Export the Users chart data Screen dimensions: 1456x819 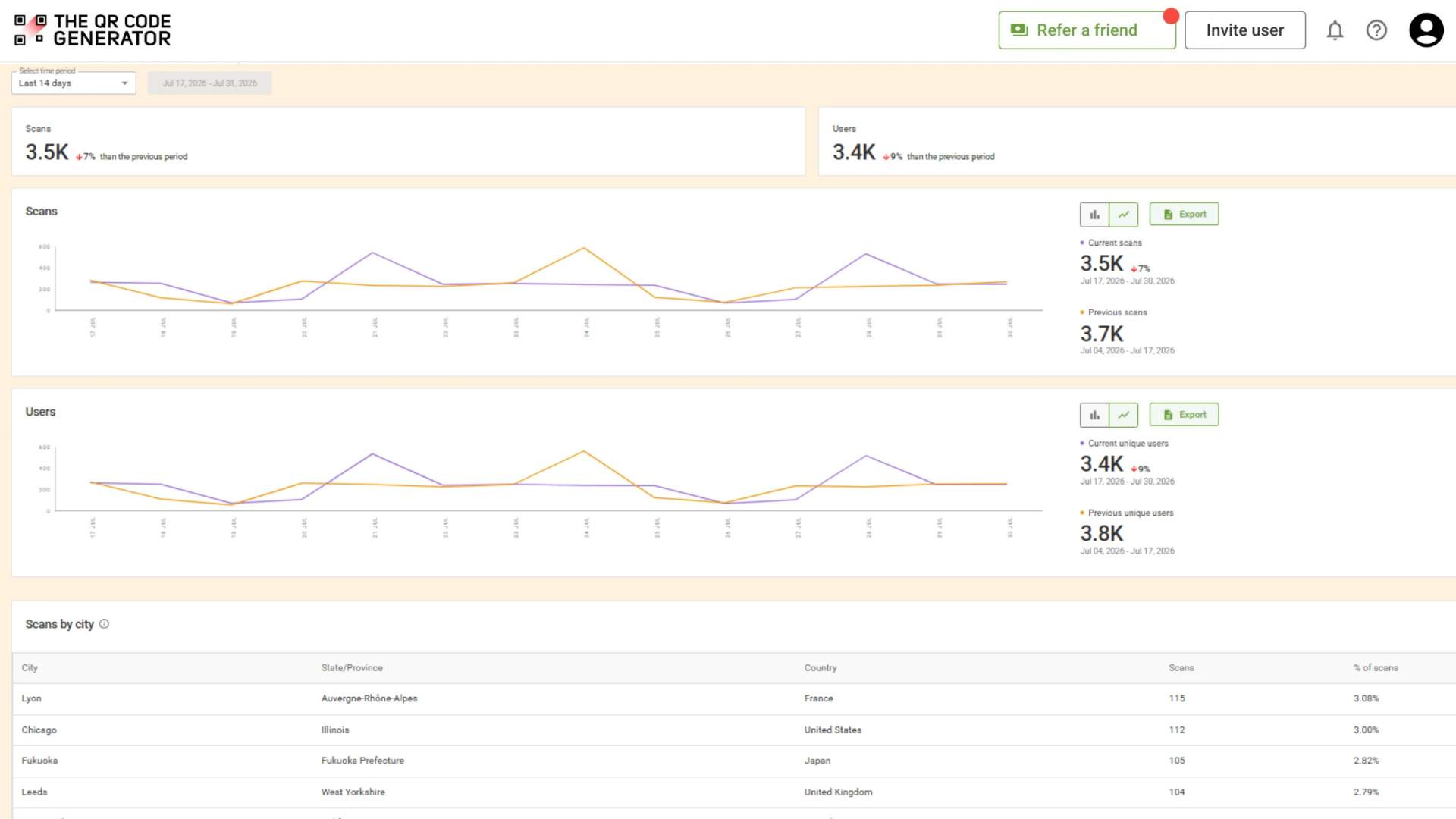click(x=1184, y=415)
